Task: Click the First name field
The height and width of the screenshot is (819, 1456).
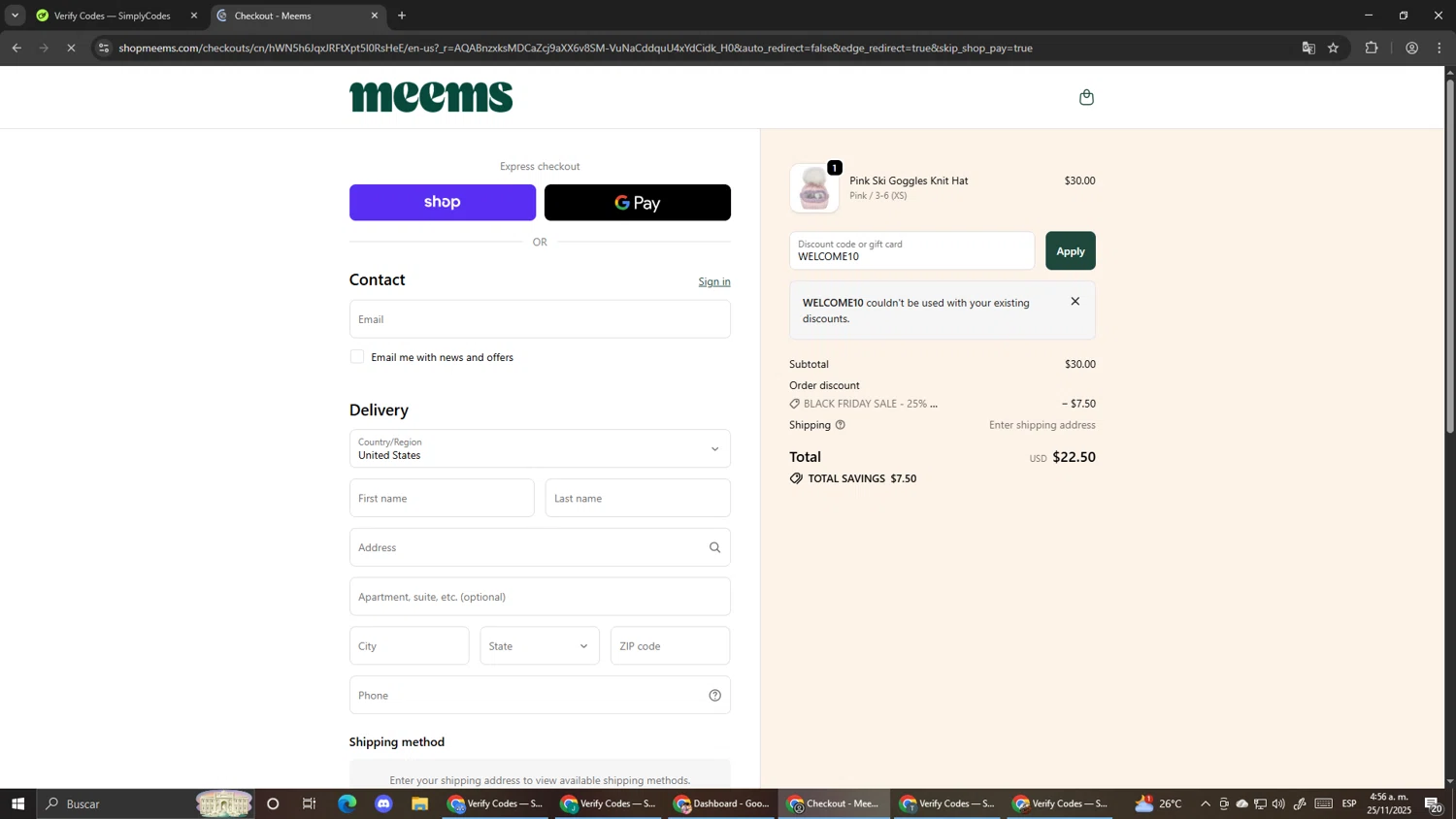Action: (x=442, y=499)
